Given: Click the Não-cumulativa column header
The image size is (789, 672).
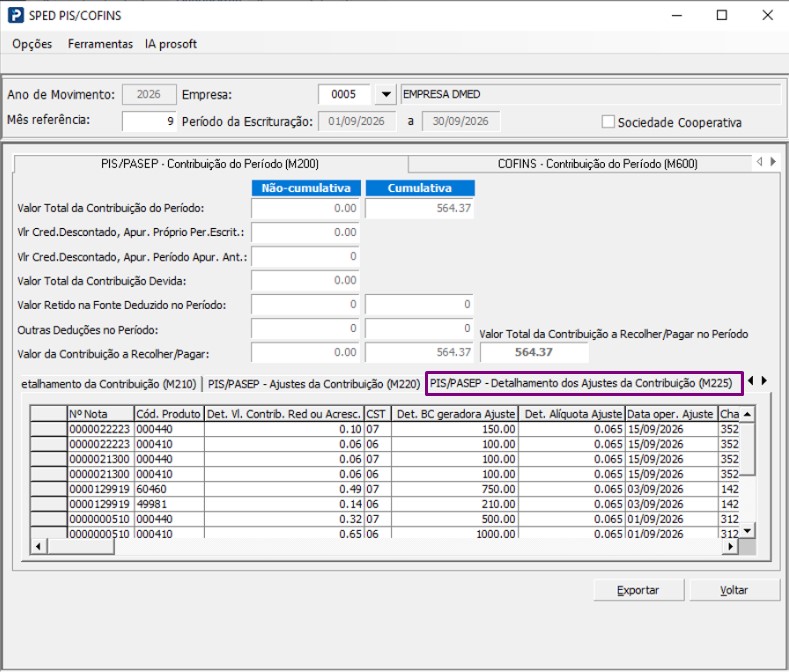Looking at the screenshot, I should 306,188.
